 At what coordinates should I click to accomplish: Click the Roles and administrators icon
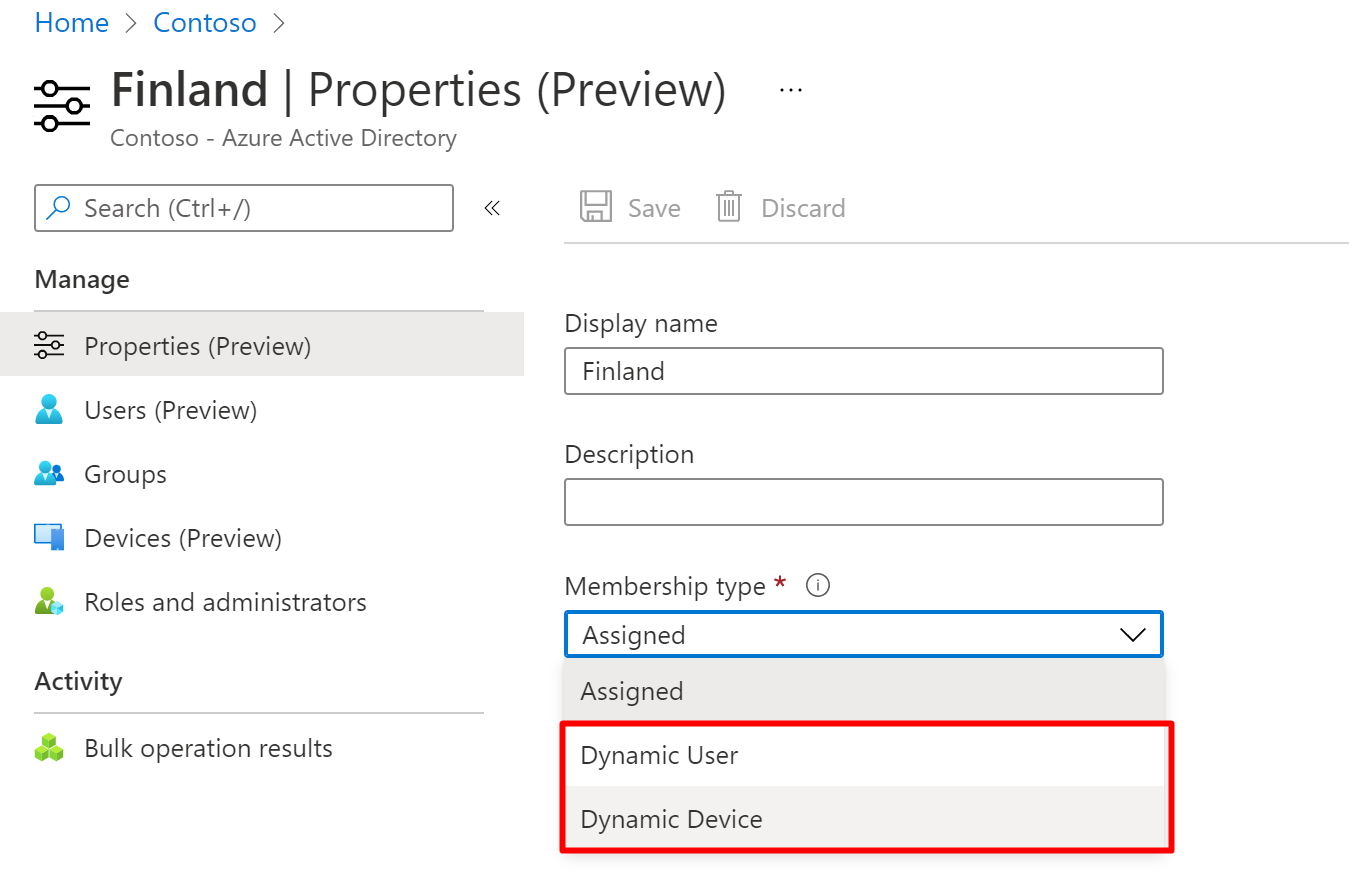(x=48, y=602)
